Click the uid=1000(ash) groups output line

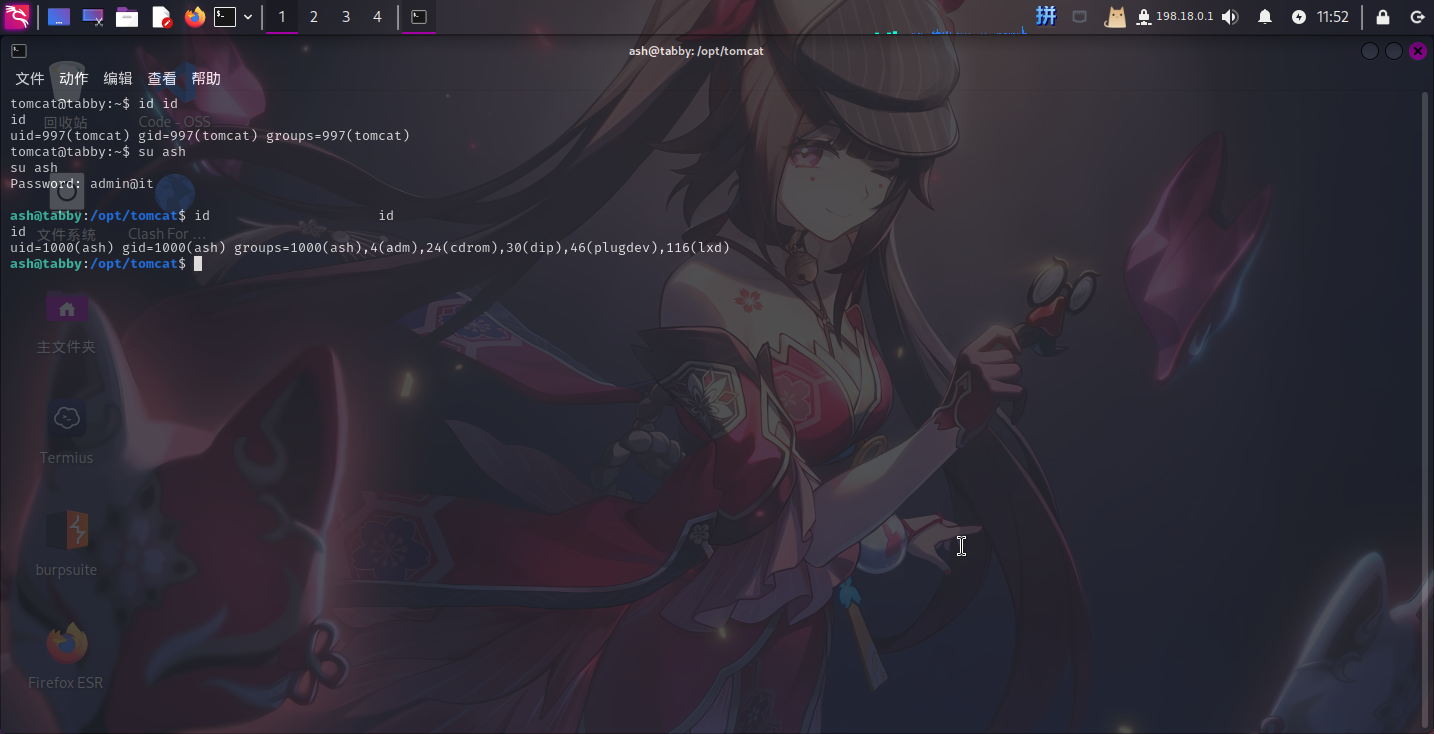coord(370,247)
